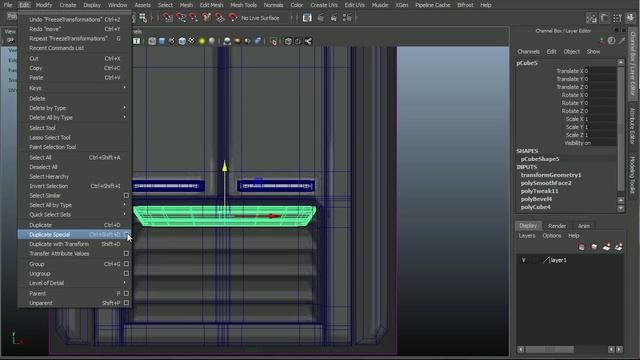Enable use all lights yellow sphere icon
This screenshot has width=640, height=360.
(x=202, y=41)
